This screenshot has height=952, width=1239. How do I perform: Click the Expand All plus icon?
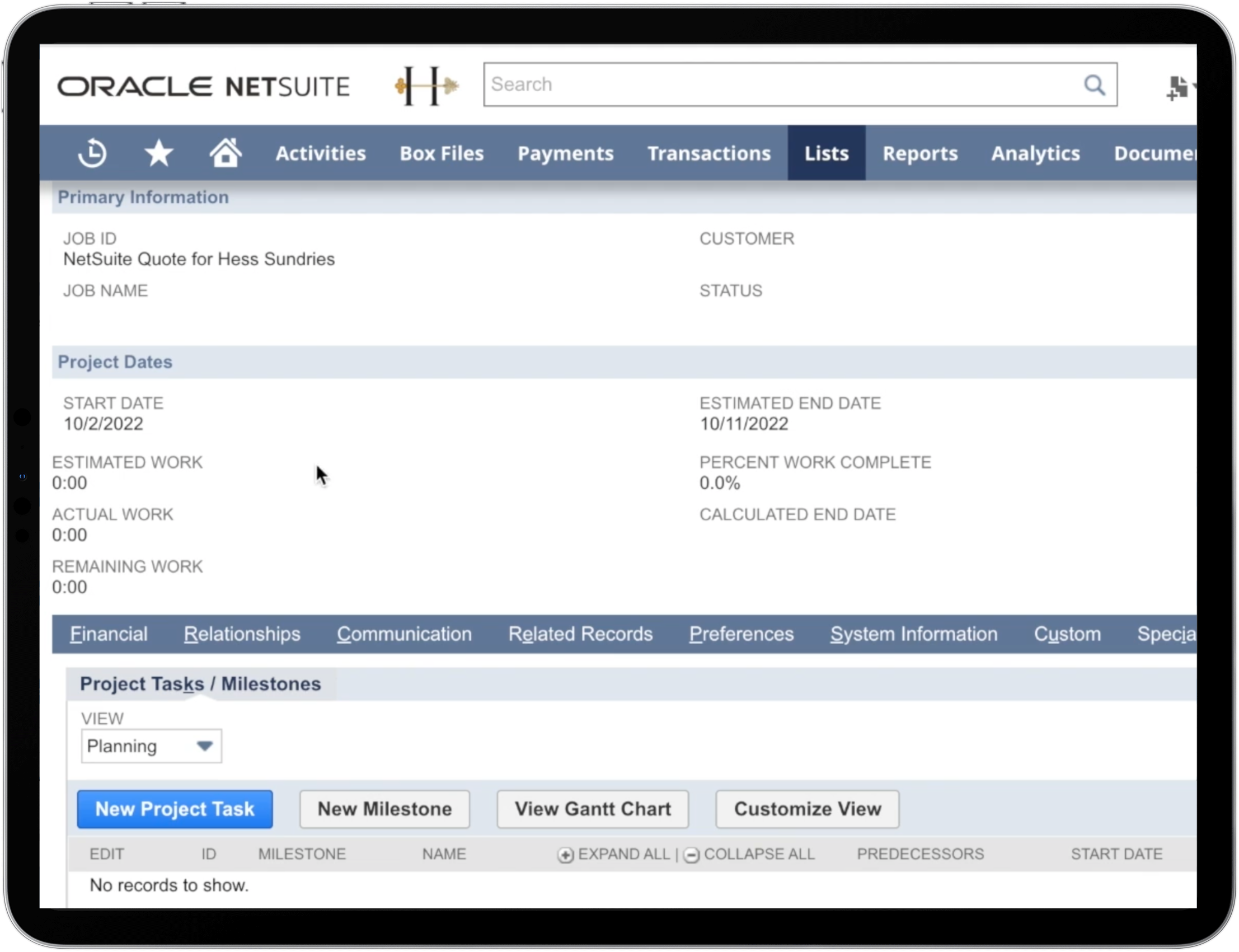coord(565,854)
